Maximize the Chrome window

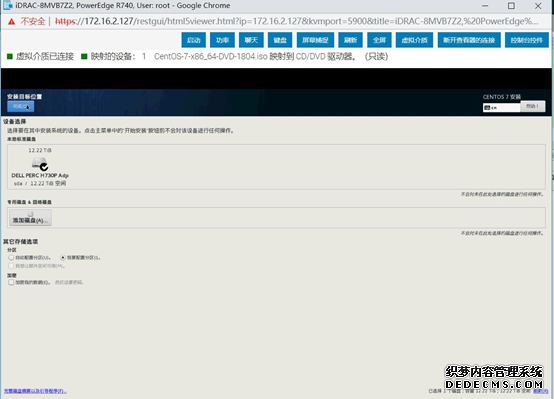click(511, 6)
